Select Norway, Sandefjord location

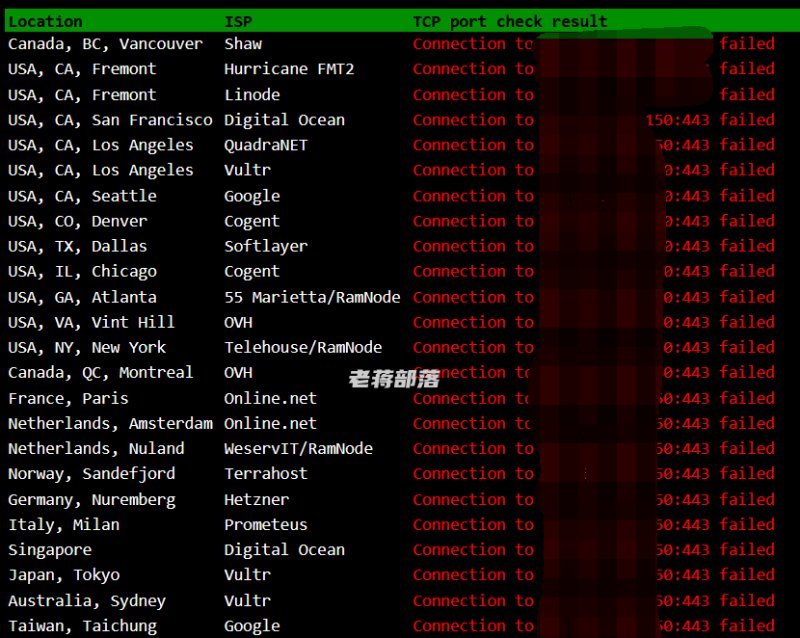92,474
